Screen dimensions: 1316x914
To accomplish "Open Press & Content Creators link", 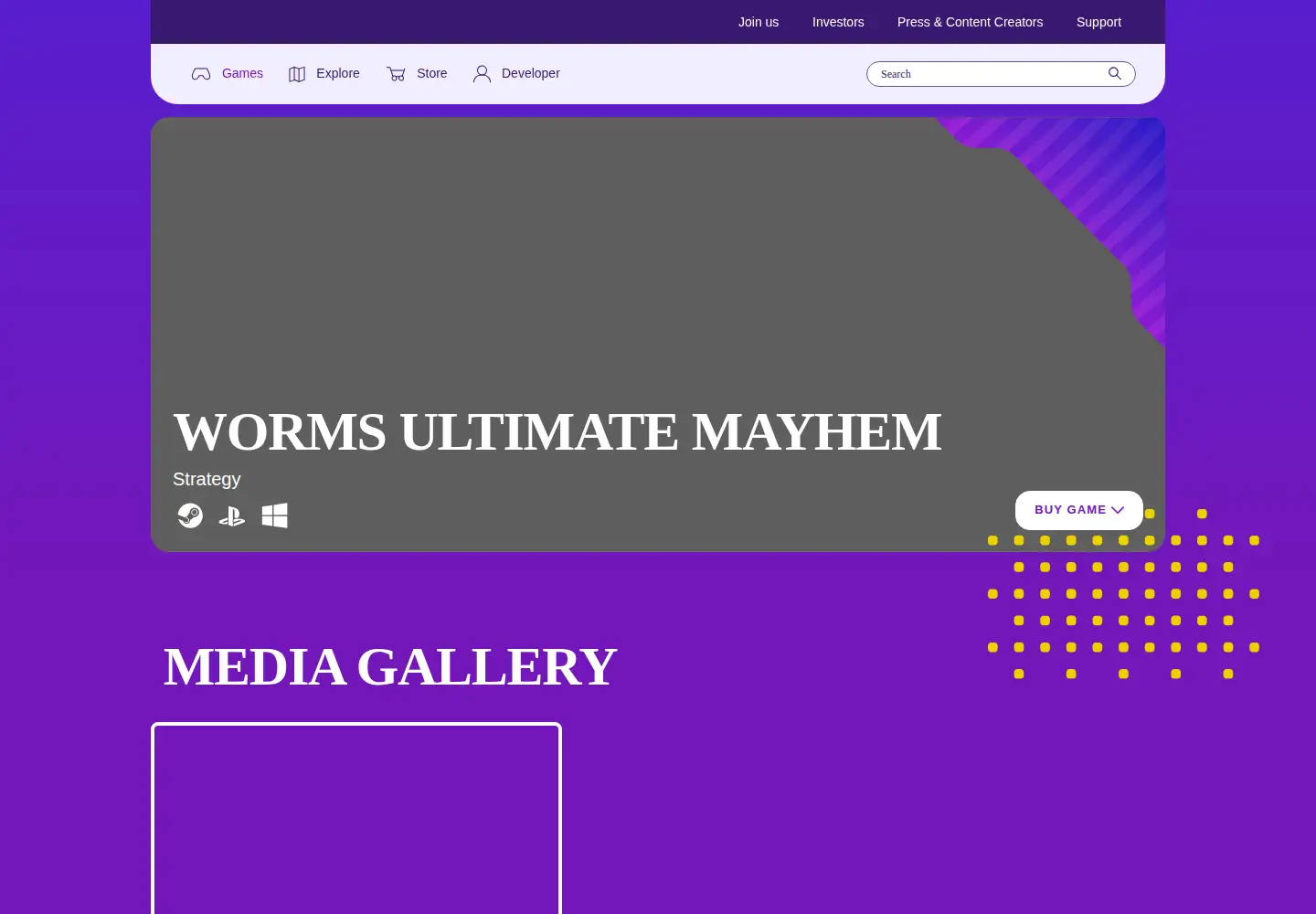I will point(970,22).
